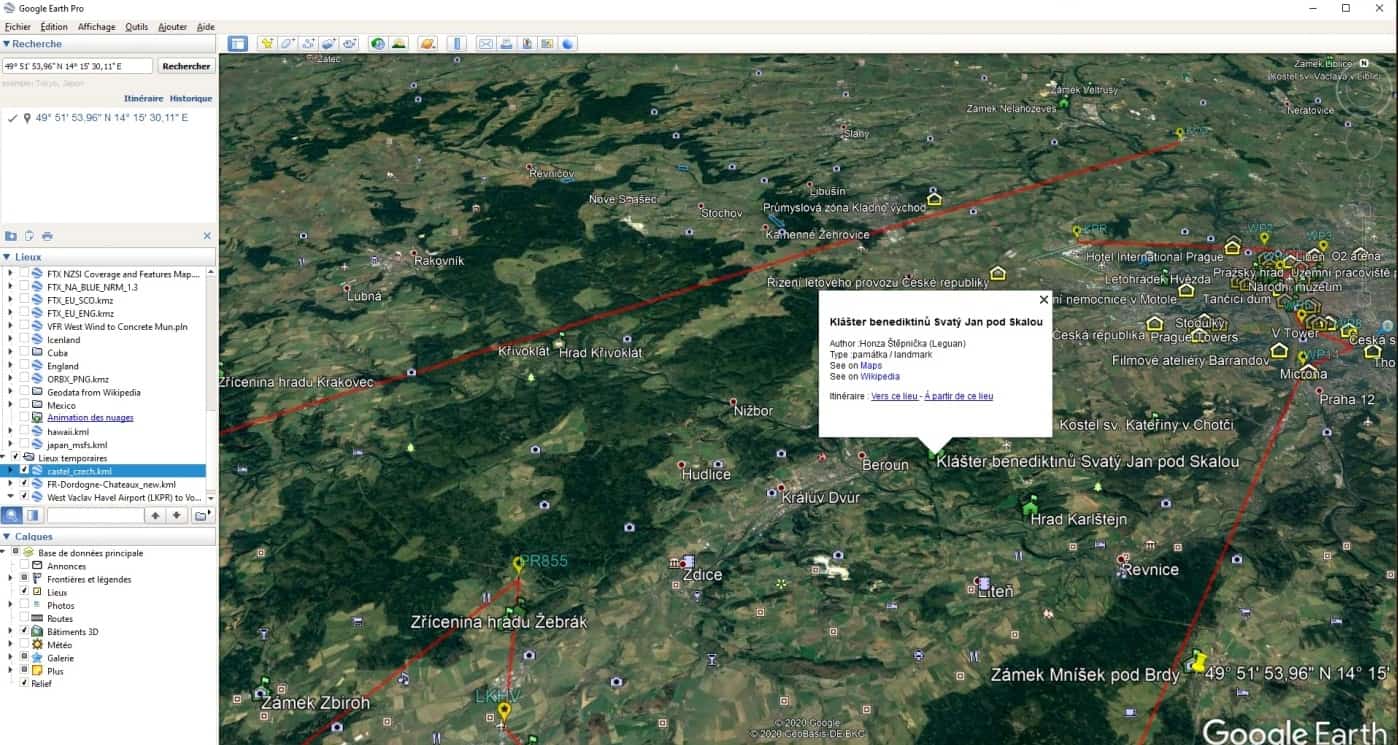
Task: Click the Add Placemark pushpin toolbar icon
Action: [x=267, y=44]
